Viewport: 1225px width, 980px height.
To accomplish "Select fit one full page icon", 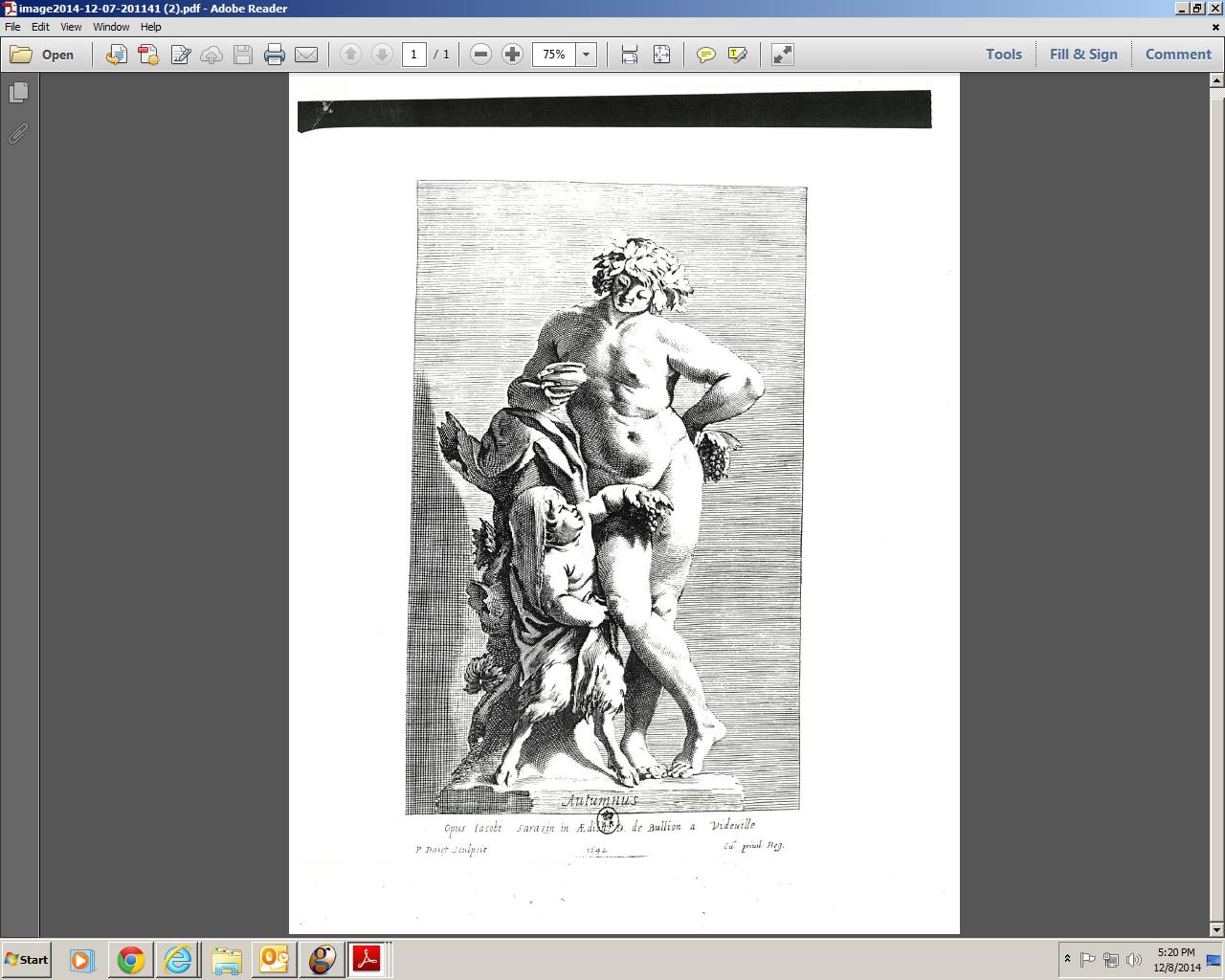I will (x=661, y=55).
